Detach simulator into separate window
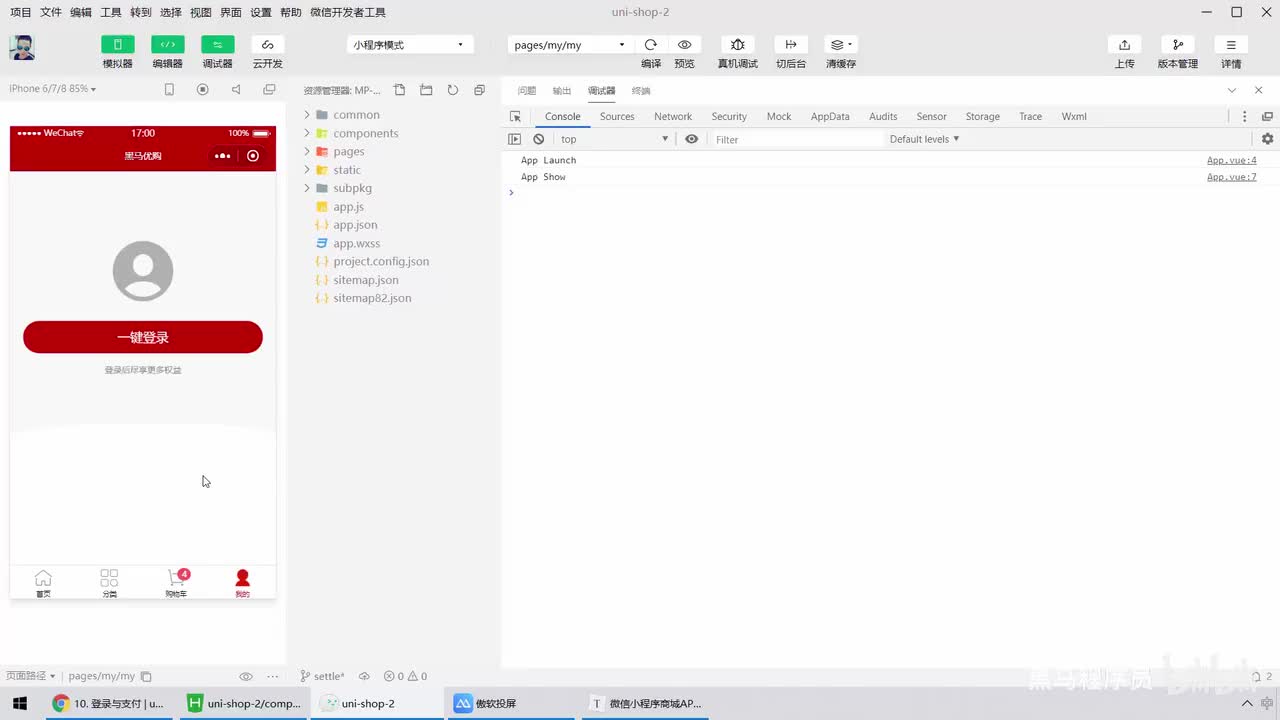Screen dimensions: 1280x720 [269, 89]
